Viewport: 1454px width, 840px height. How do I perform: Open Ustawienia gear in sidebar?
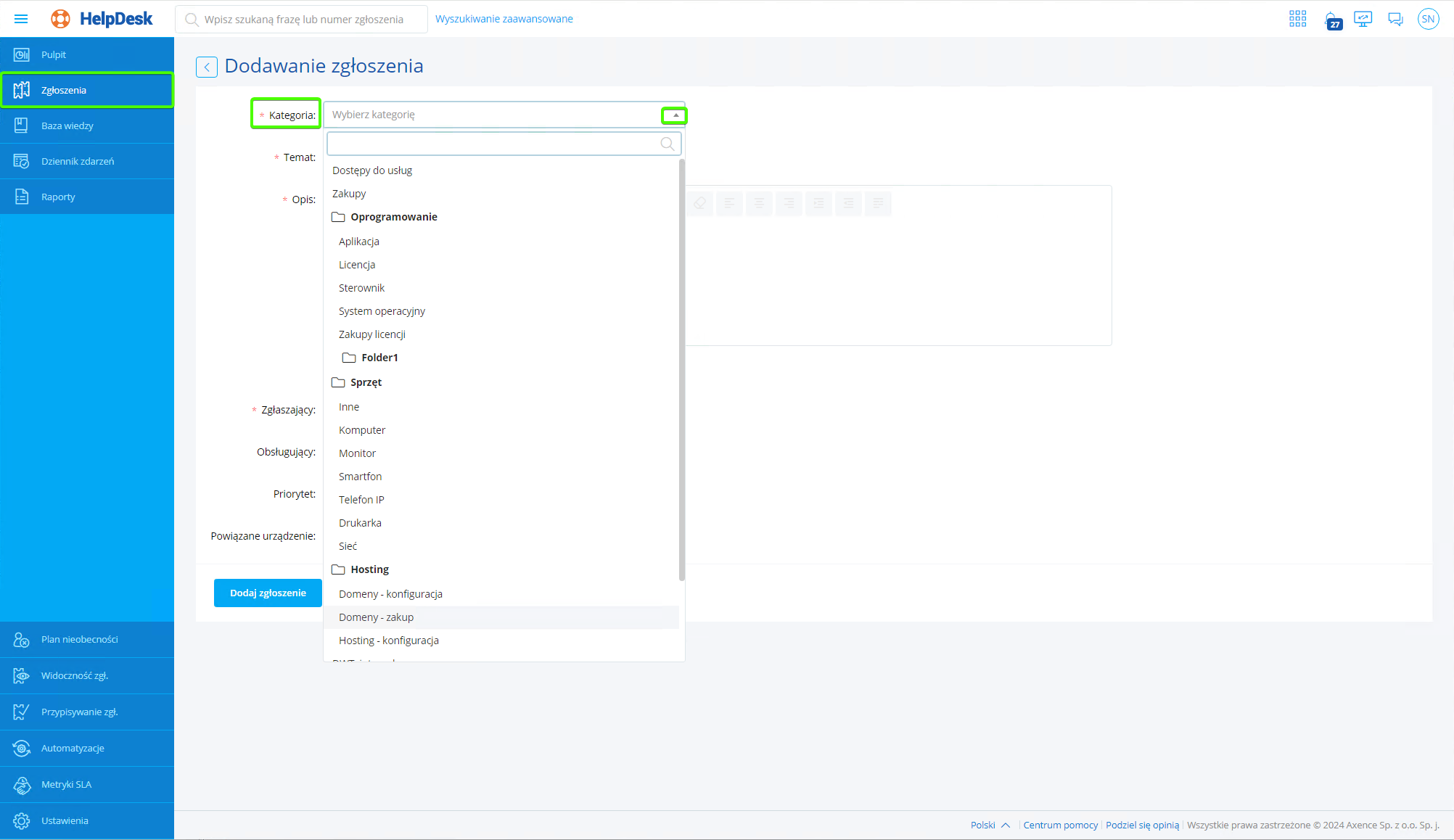click(22, 820)
